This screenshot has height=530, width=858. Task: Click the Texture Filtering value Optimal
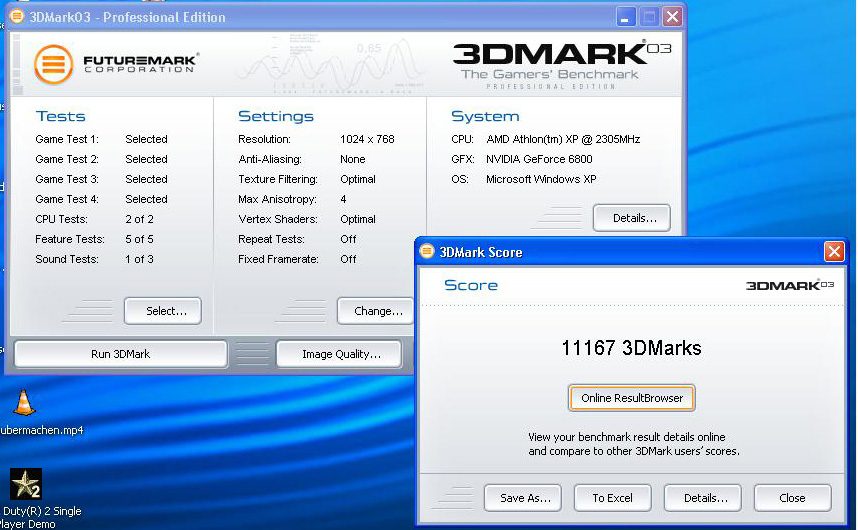tap(358, 179)
